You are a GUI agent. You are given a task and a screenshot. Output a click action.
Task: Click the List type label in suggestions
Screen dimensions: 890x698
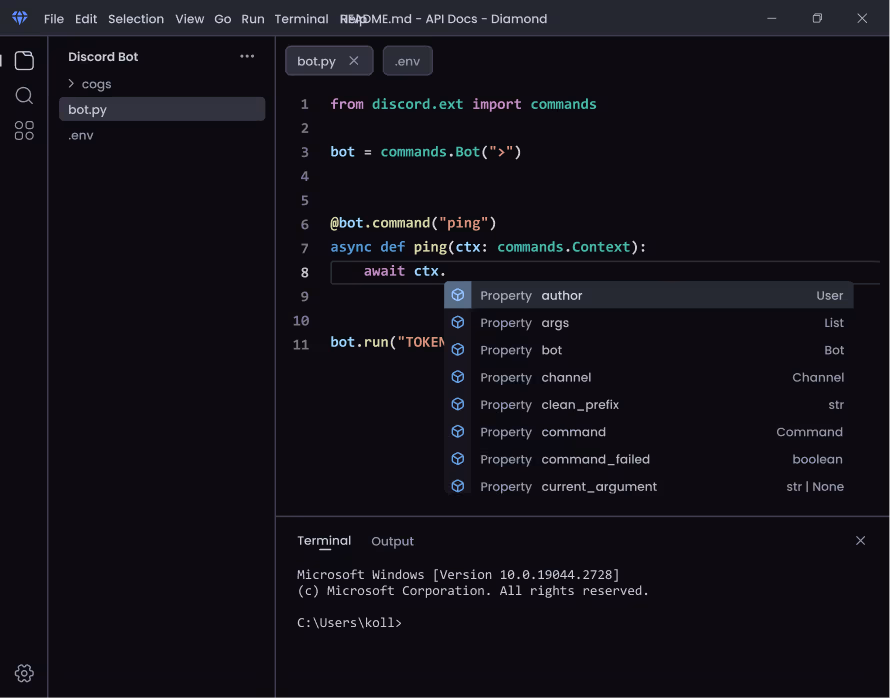834,323
